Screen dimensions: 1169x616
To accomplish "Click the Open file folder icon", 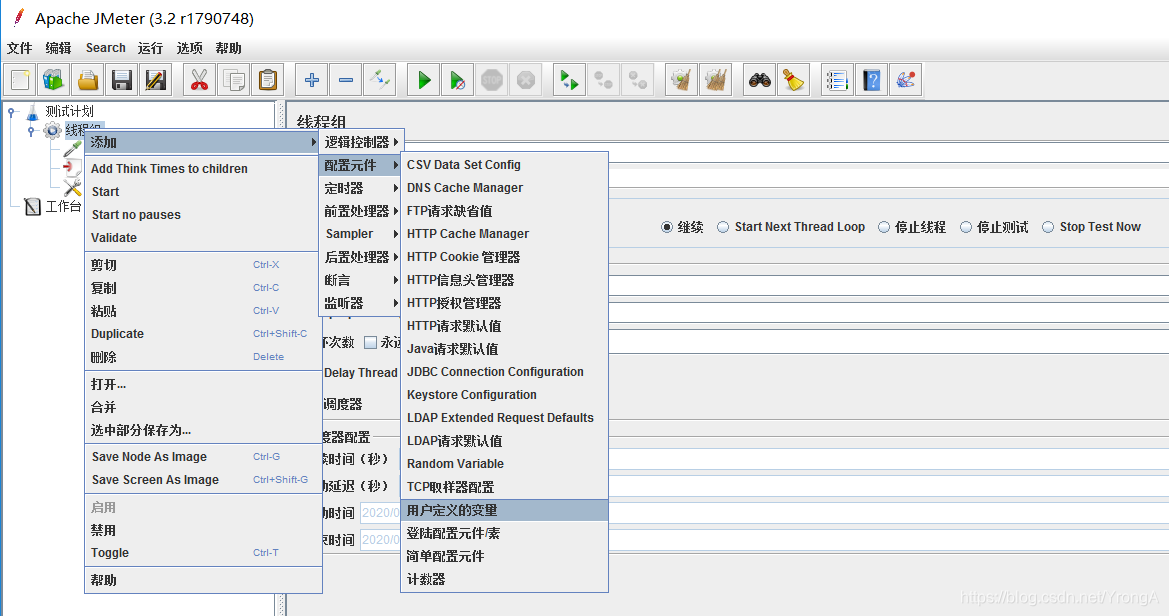I will pyautogui.click(x=87, y=80).
